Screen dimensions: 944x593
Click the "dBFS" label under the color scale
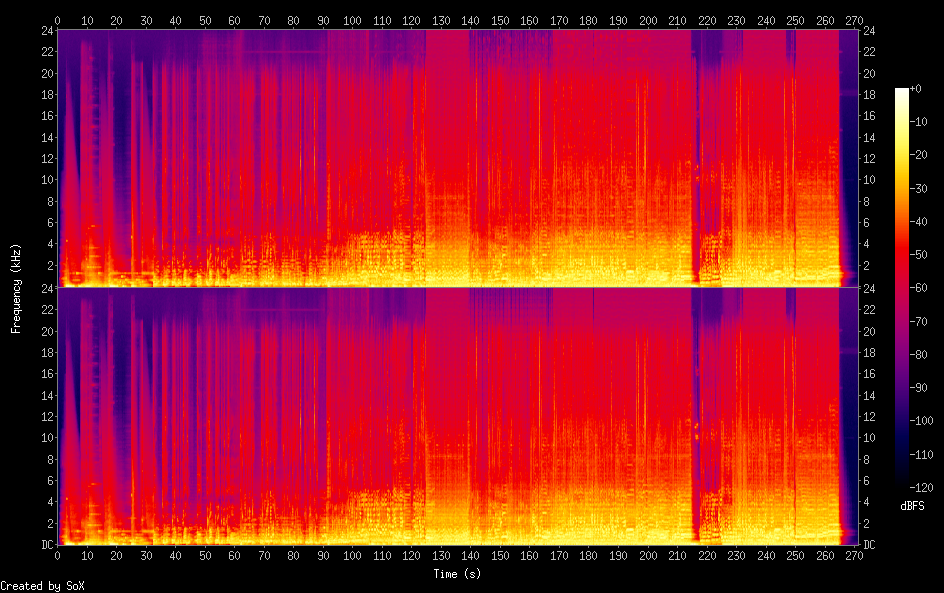912,506
